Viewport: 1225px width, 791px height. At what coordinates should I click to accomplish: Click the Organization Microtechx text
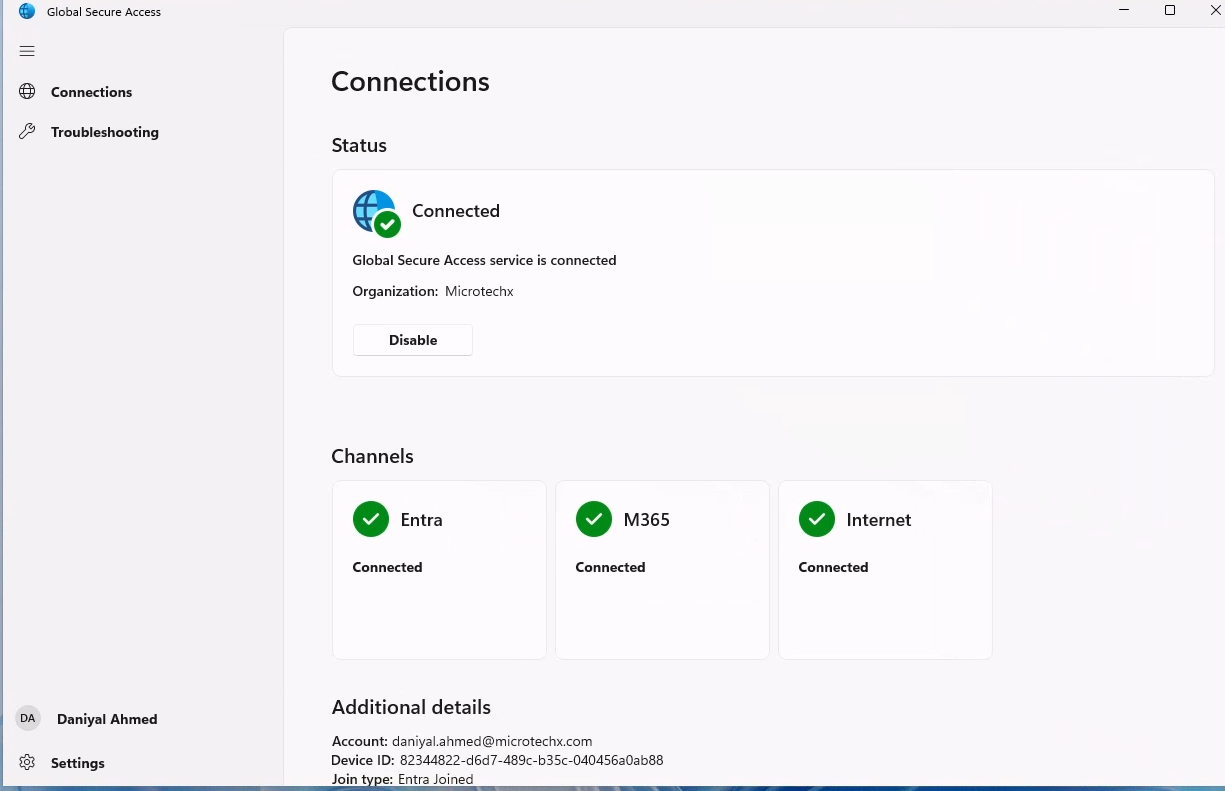[433, 291]
